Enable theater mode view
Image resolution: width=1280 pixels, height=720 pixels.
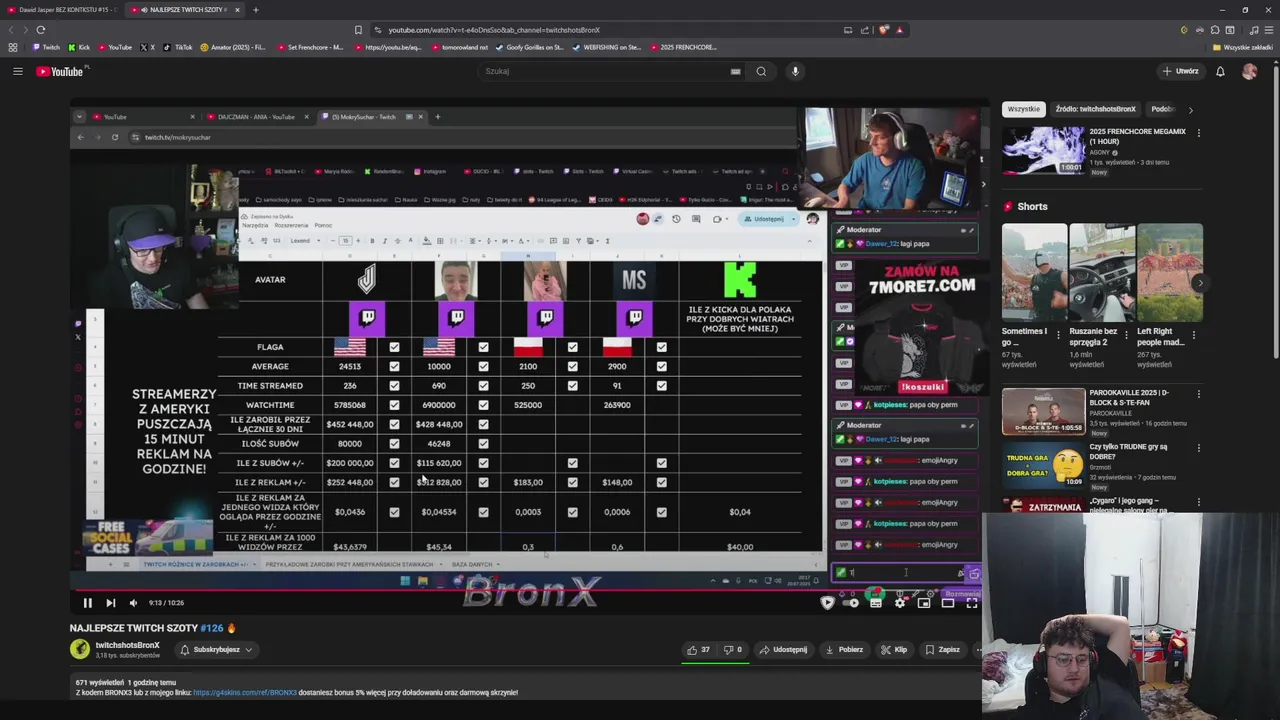coord(948,603)
